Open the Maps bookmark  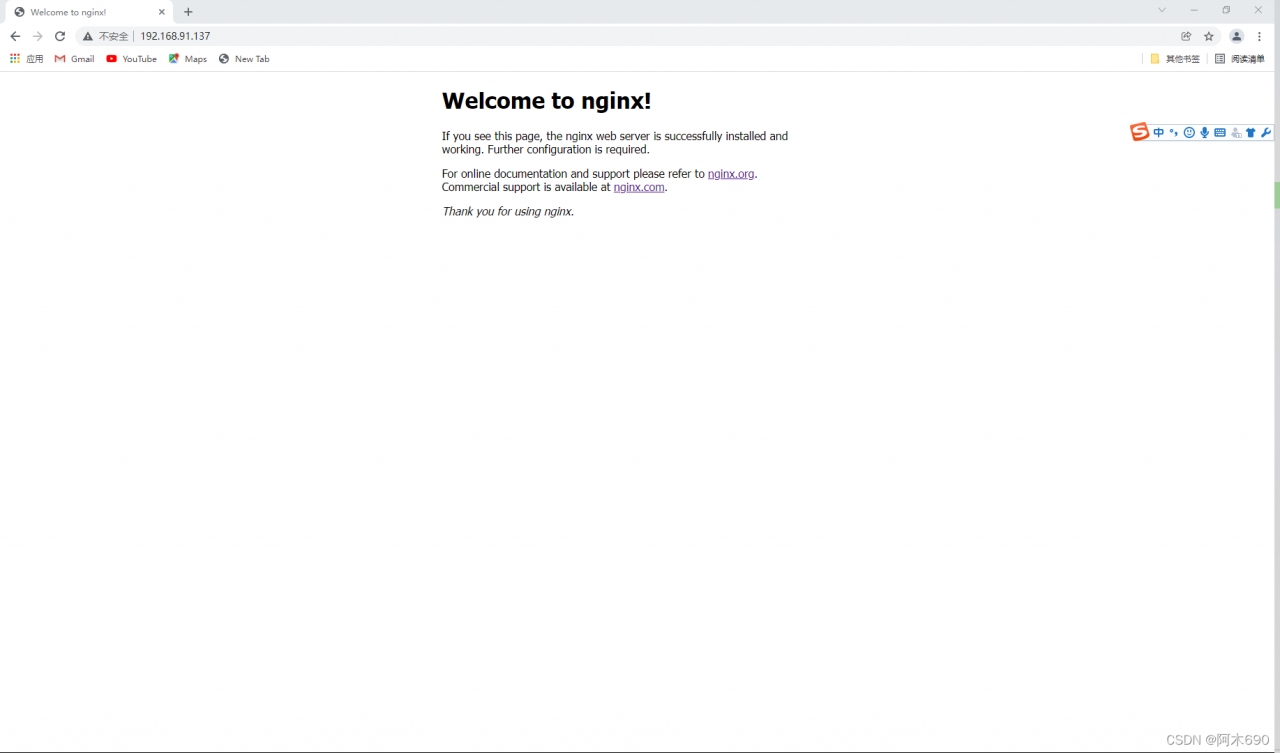[x=188, y=59]
